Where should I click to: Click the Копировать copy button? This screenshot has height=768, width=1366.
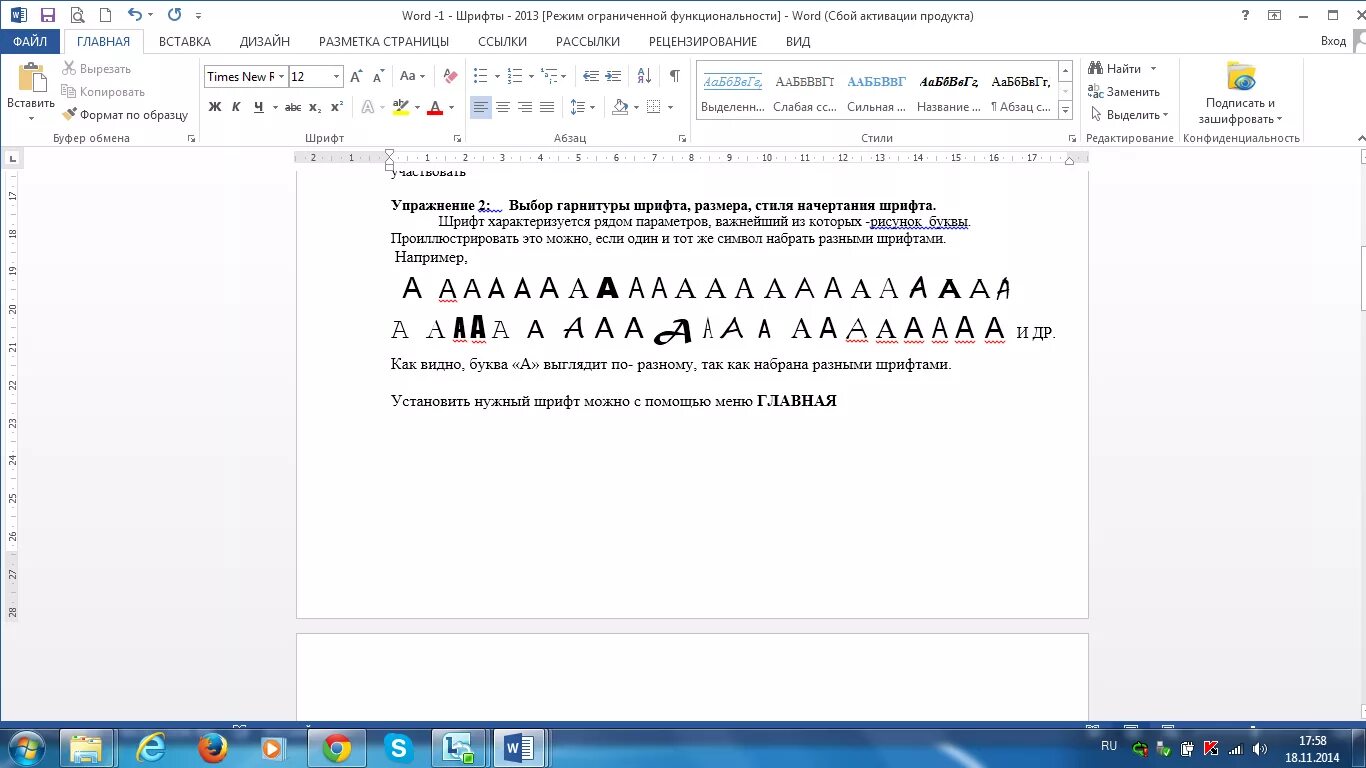pos(103,92)
